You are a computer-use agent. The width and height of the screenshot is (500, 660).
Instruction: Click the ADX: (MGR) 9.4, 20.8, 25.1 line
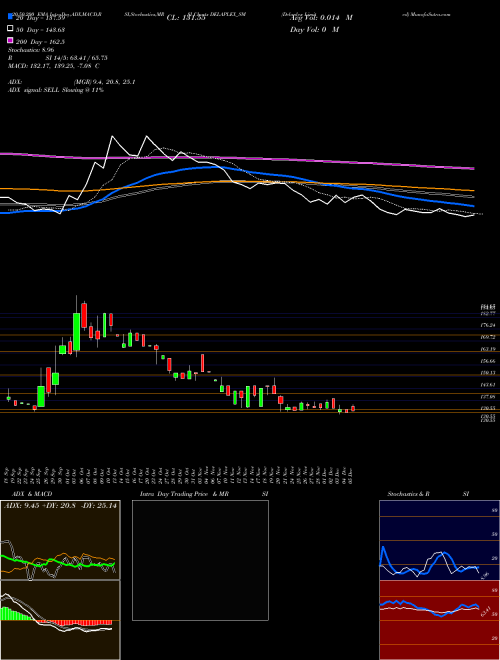[72, 82]
